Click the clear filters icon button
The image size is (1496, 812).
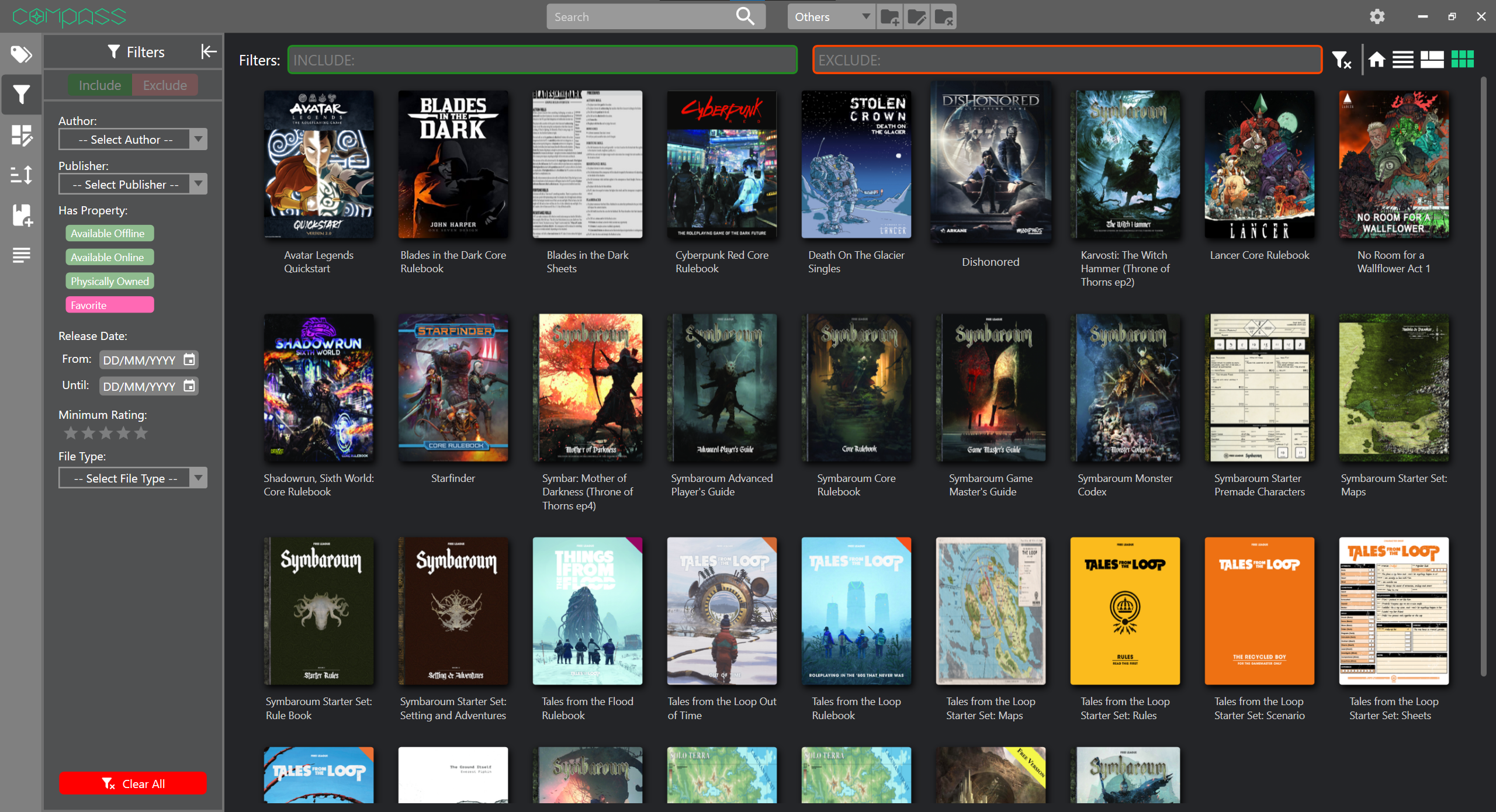click(x=1345, y=59)
